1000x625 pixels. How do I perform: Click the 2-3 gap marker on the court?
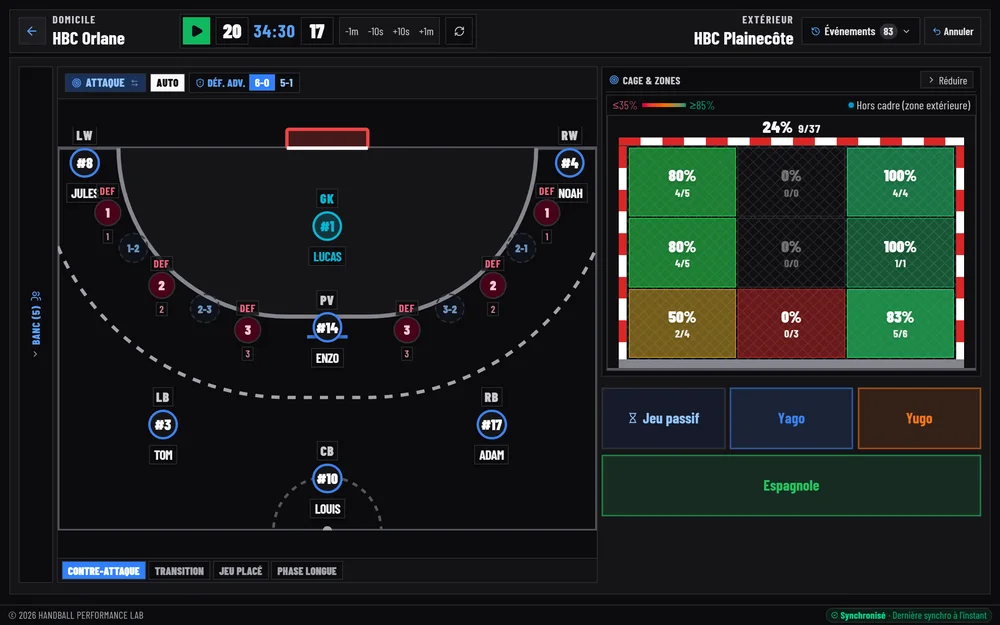(204, 309)
